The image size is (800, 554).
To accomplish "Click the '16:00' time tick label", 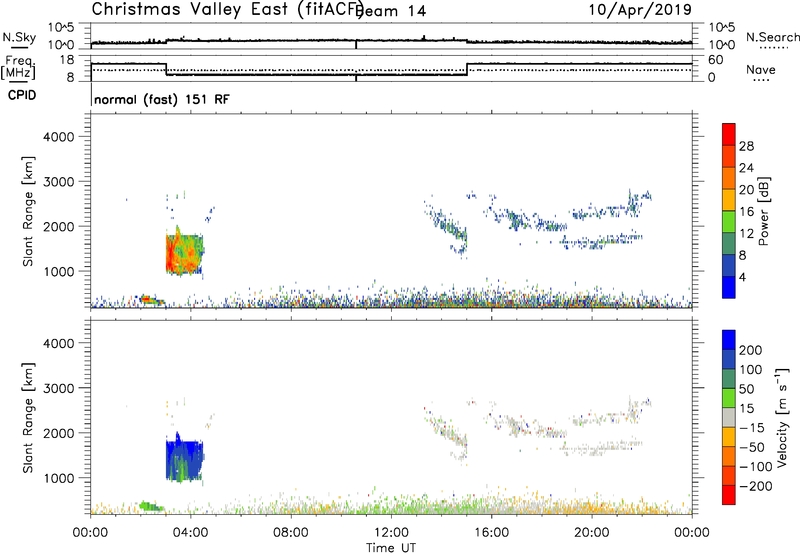I will click(x=491, y=533).
